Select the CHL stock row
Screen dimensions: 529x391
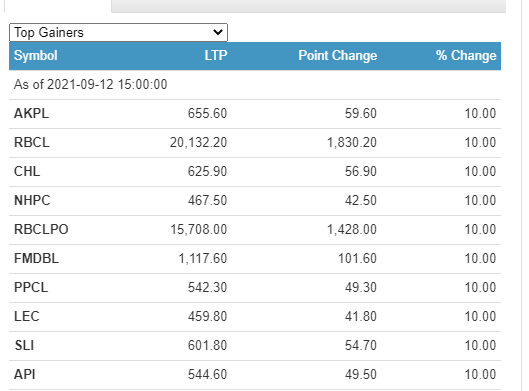(x=255, y=171)
